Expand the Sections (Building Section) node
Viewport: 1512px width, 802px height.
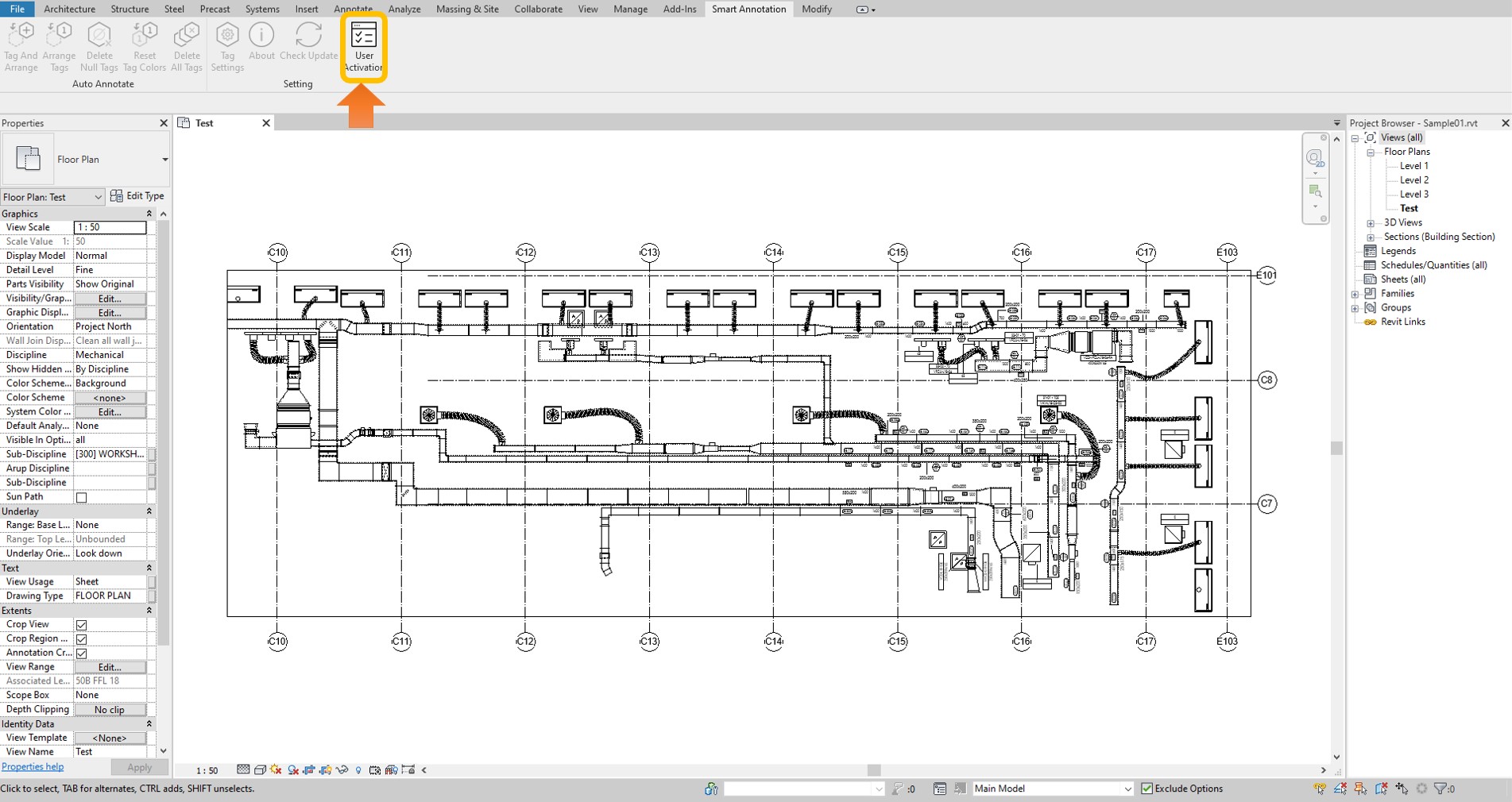point(1371,237)
